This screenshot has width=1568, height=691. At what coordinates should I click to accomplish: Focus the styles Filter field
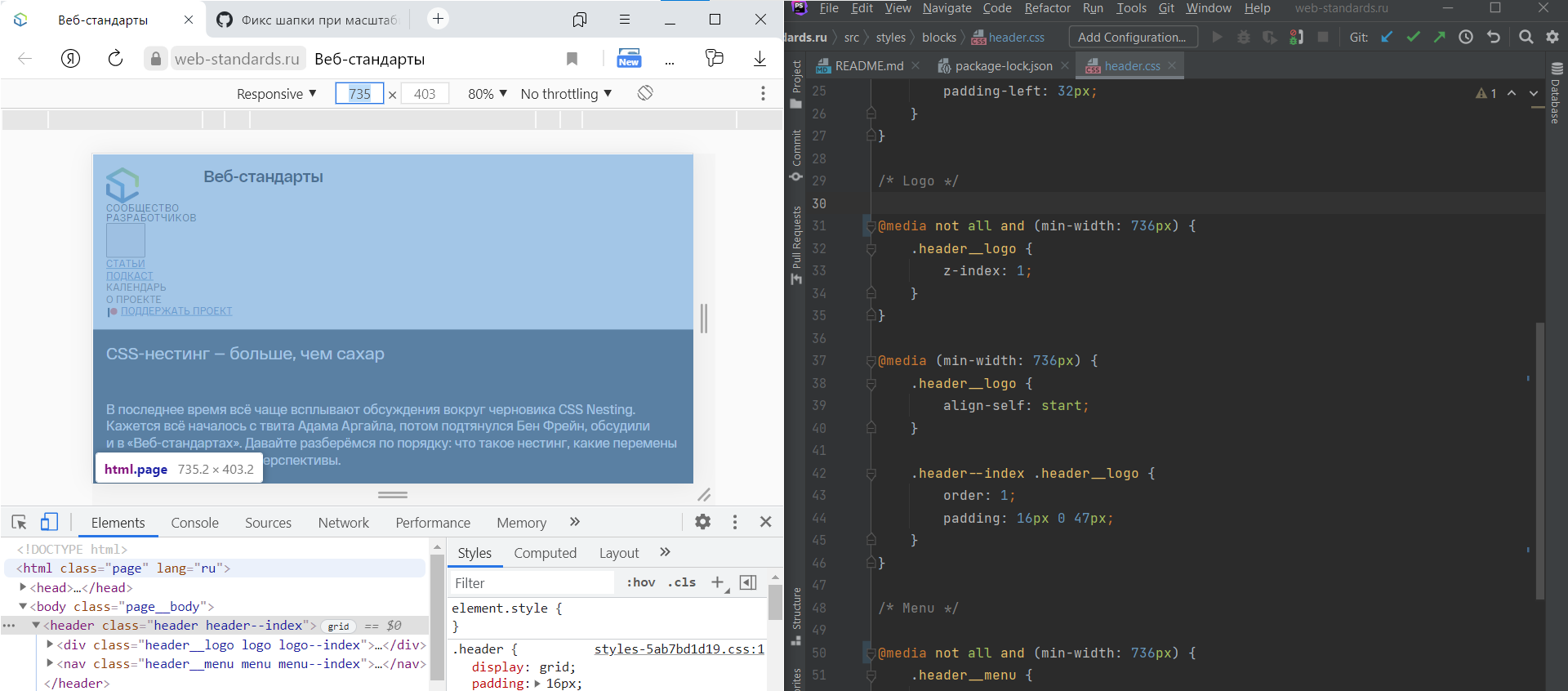click(x=532, y=582)
